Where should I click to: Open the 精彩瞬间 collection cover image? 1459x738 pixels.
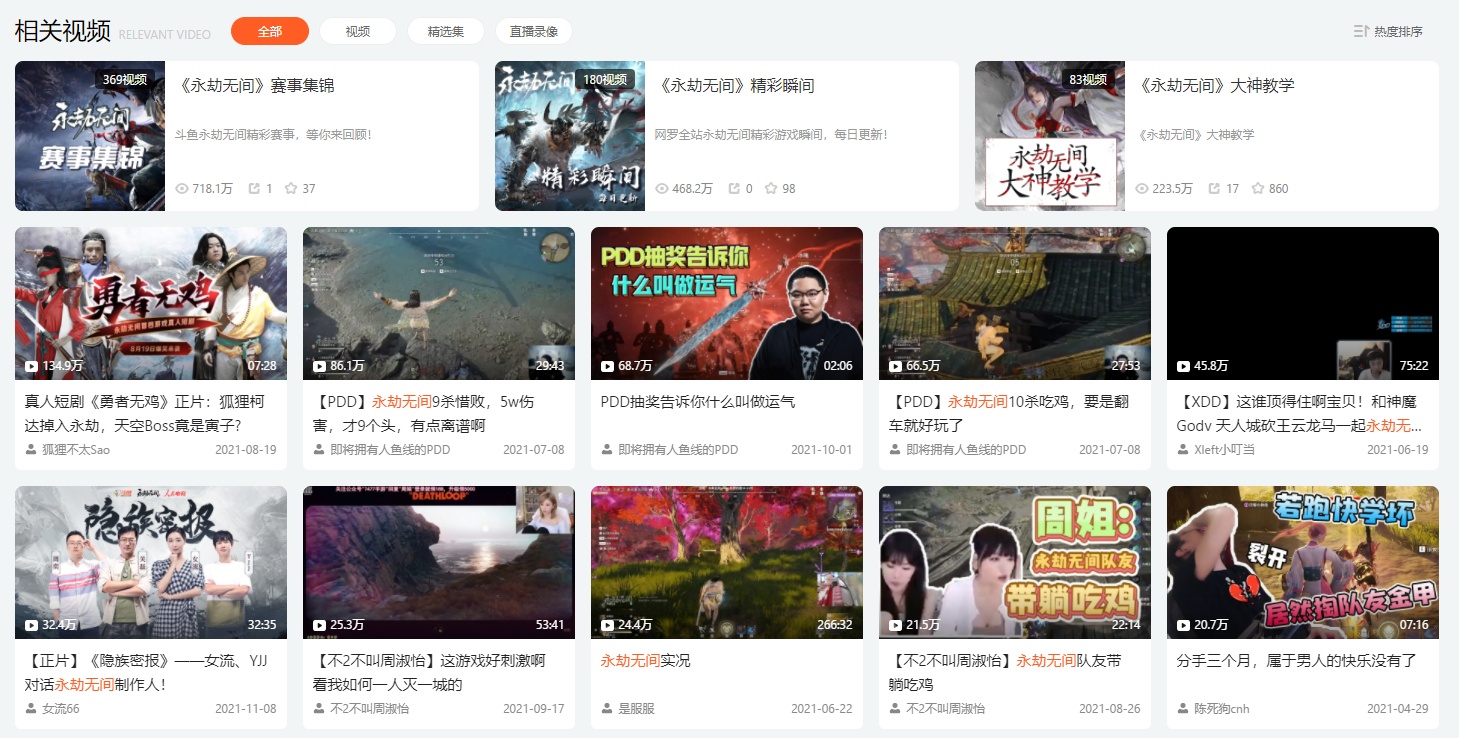[x=570, y=136]
